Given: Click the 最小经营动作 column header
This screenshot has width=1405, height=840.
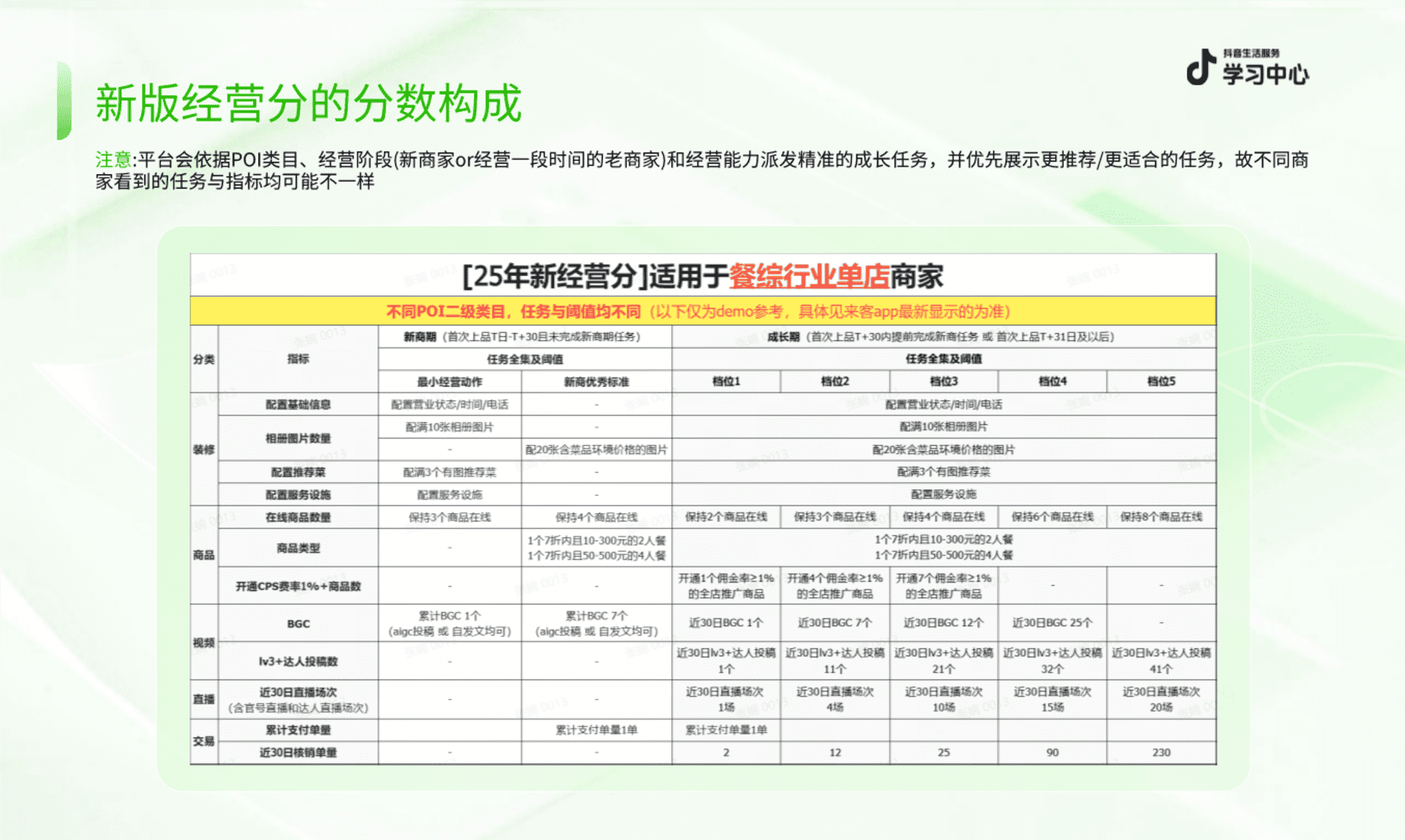Looking at the screenshot, I should point(449,382).
